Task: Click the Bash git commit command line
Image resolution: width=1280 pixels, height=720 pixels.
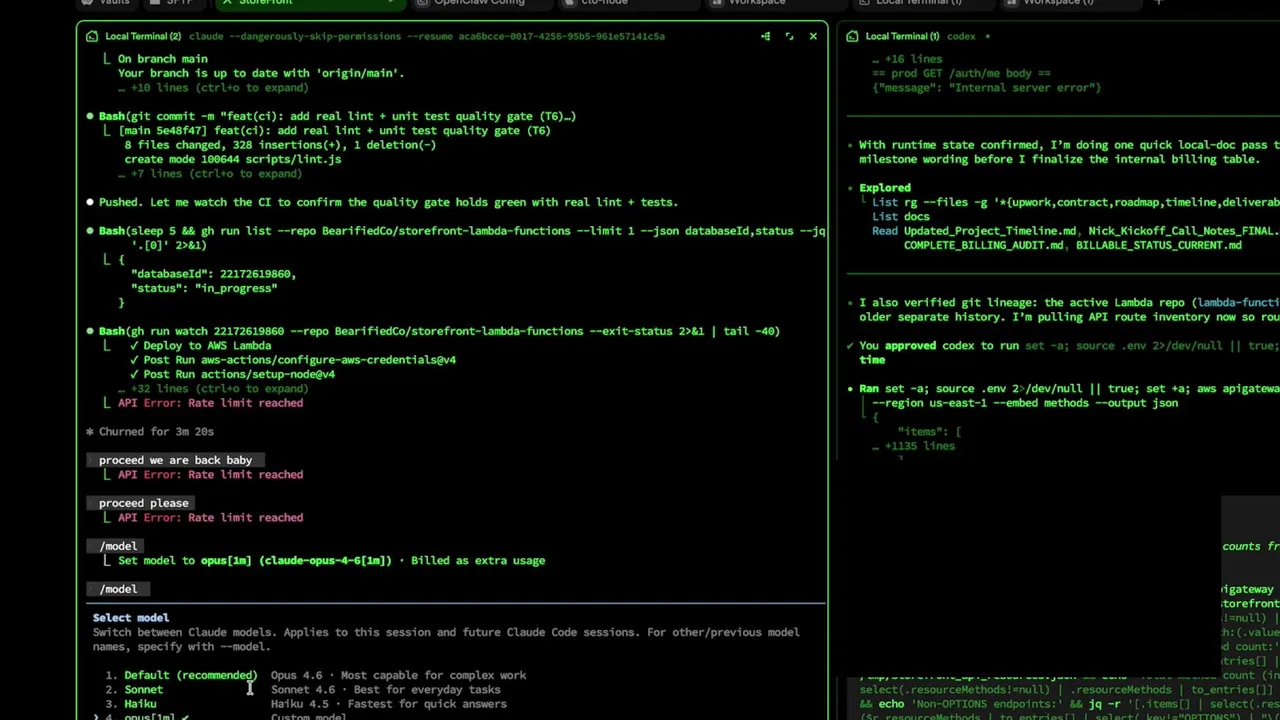Action: click(337, 116)
